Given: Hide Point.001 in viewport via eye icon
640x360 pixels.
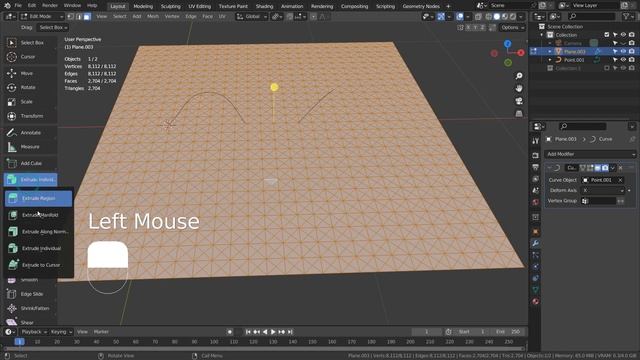Looking at the screenshot, I should [x=623, y=60].
